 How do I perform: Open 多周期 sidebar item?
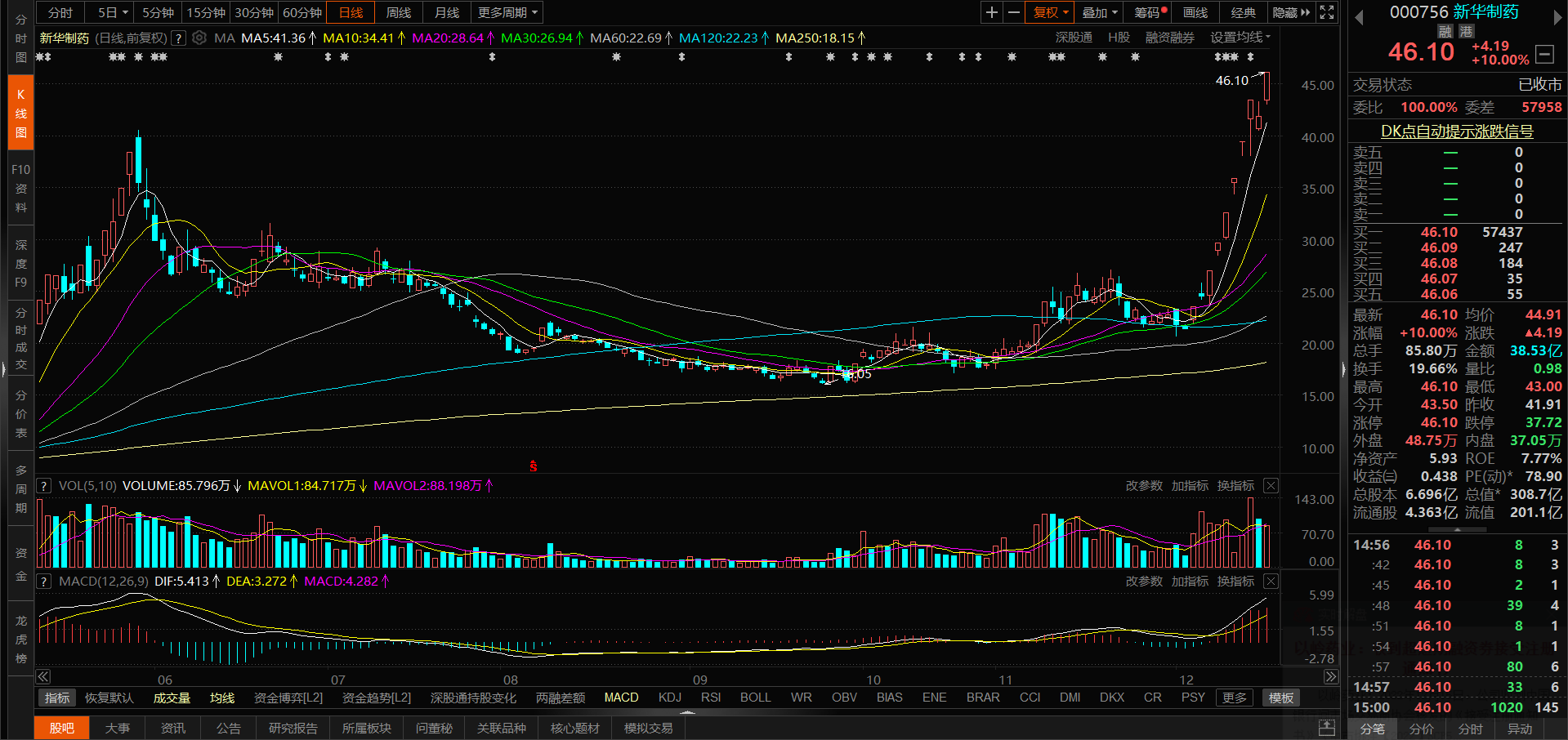[x=21, y=489]
